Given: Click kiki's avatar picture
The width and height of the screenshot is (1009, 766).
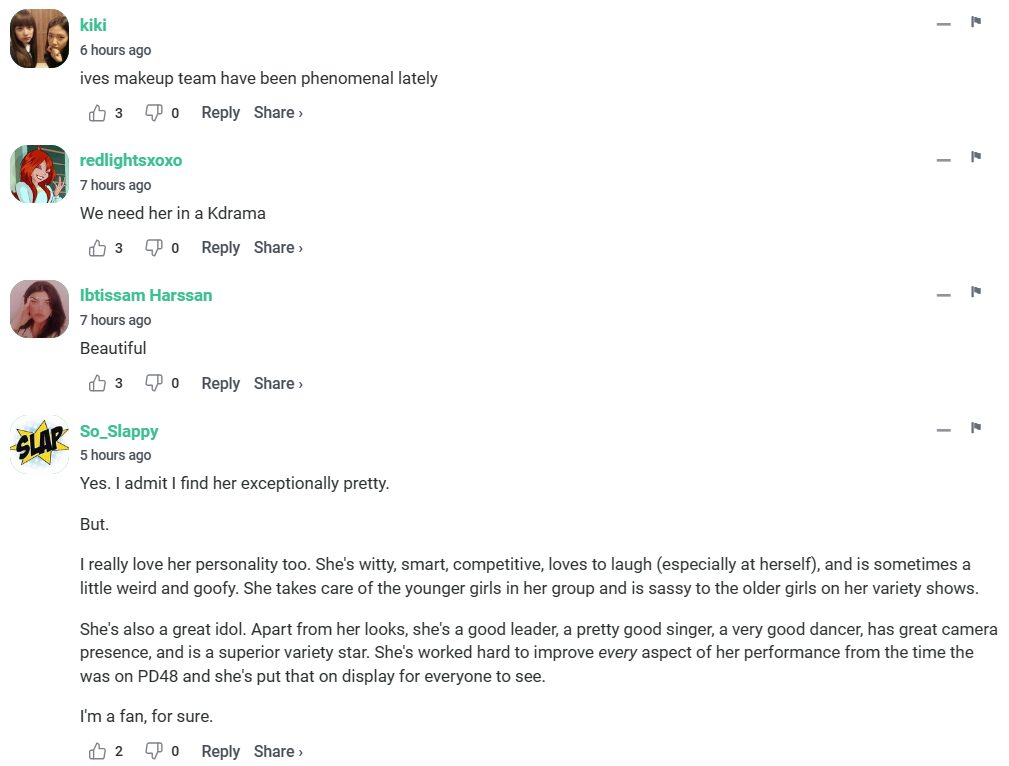Looking at the screenshot, I should (x=39, y=38).
